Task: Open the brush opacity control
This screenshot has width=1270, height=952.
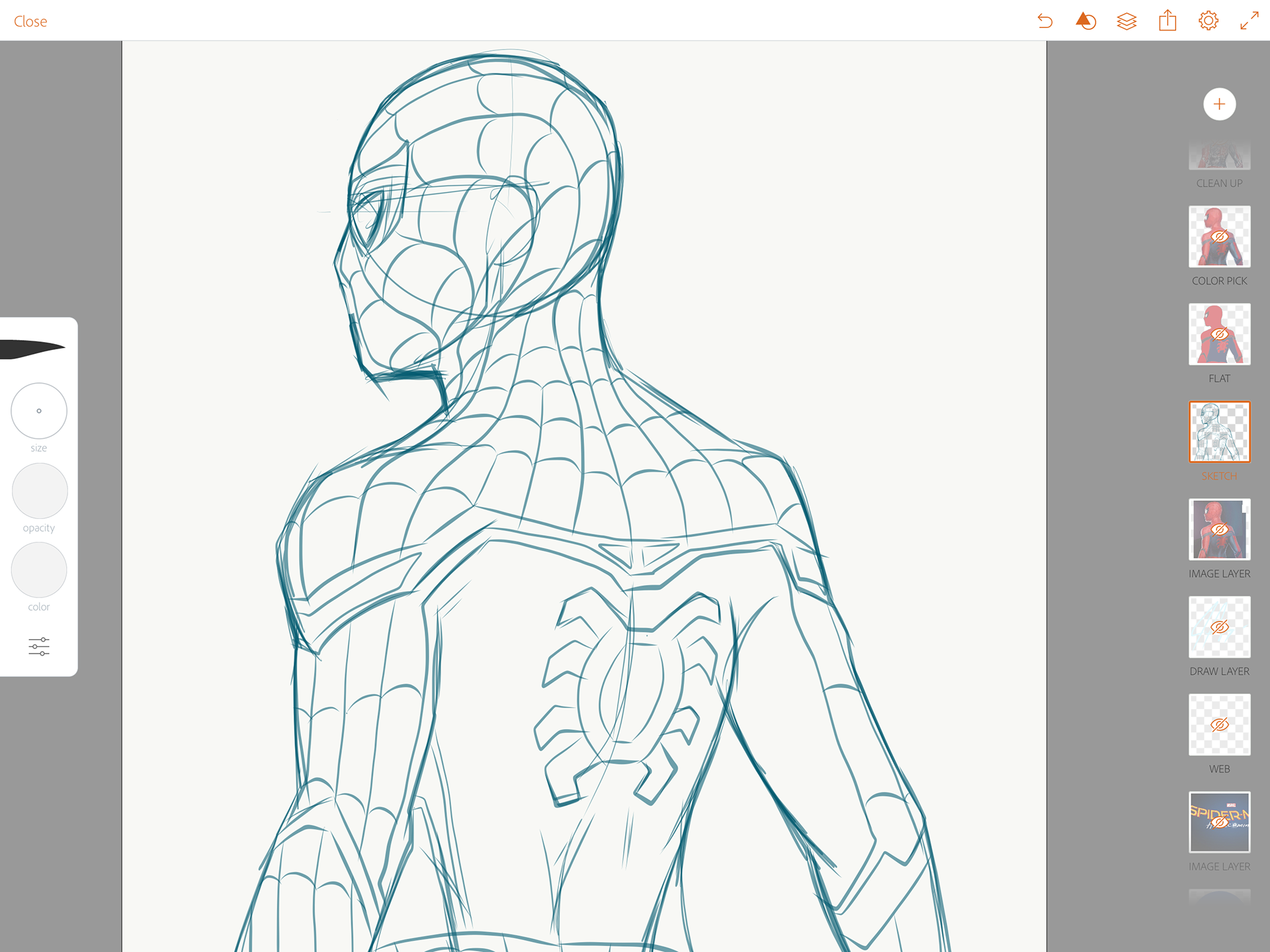Action: point(40,490)
